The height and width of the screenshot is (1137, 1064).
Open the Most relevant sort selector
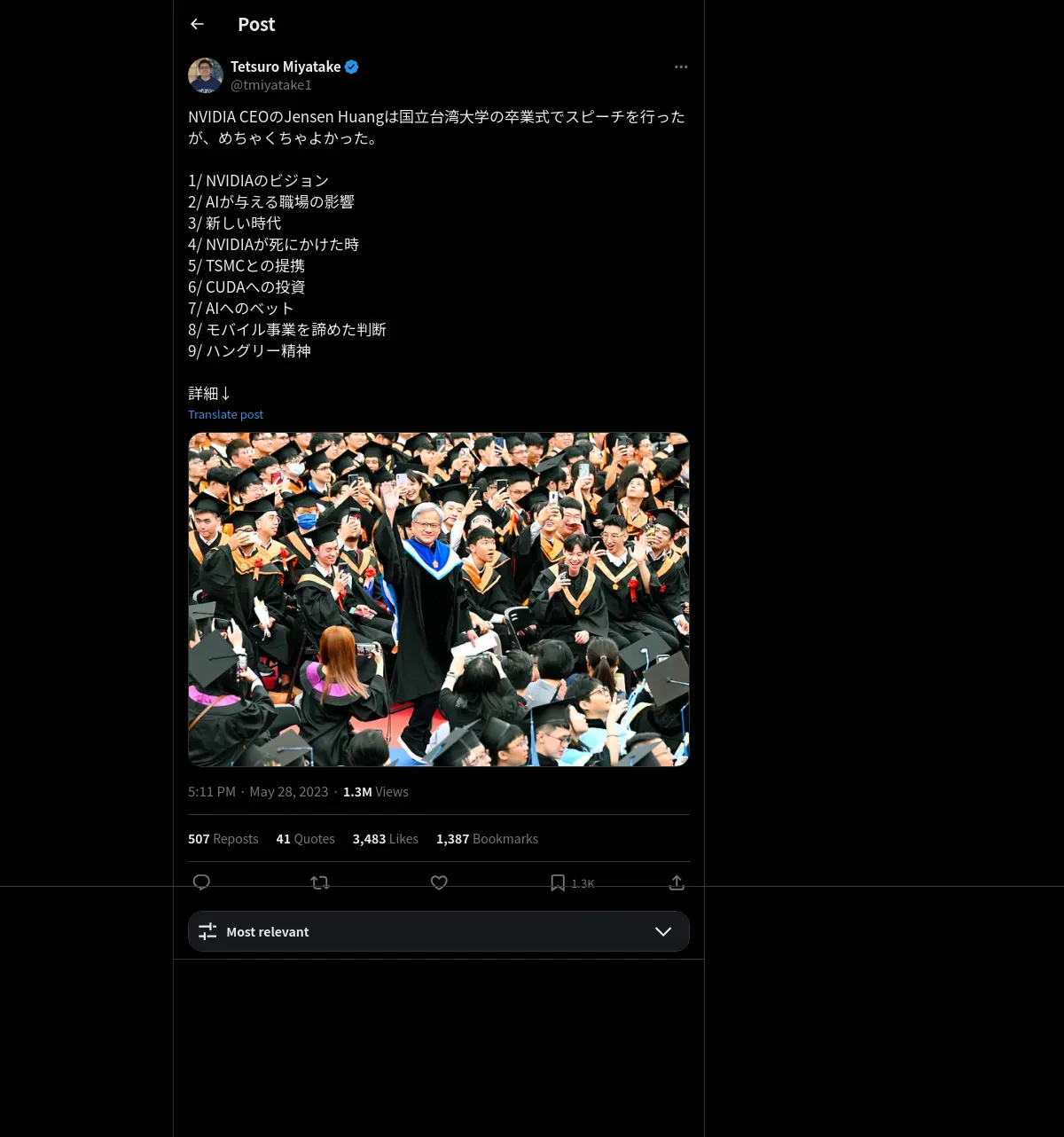click(x=439, y=931)
